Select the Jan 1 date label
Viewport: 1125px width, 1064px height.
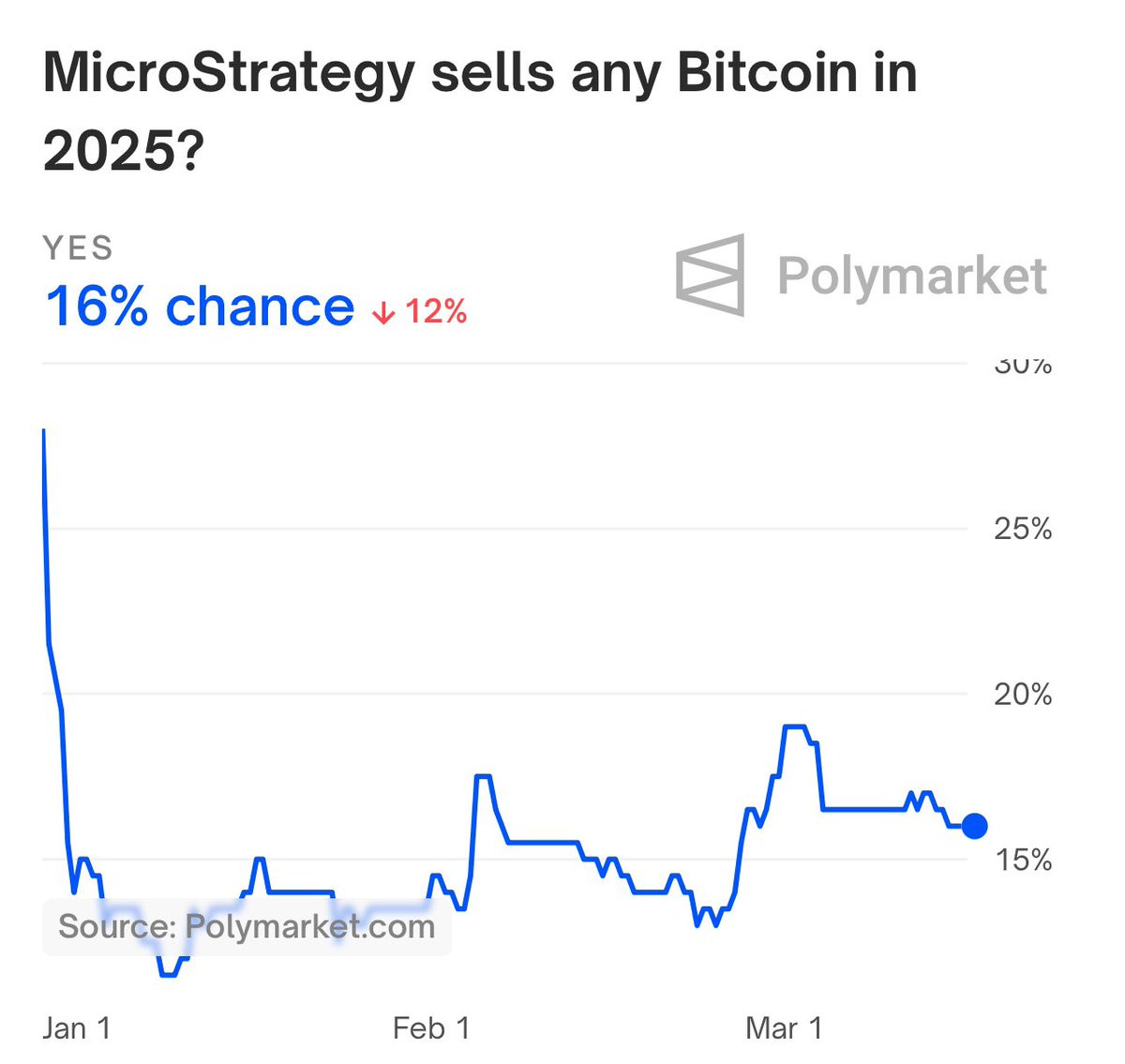77,1028
